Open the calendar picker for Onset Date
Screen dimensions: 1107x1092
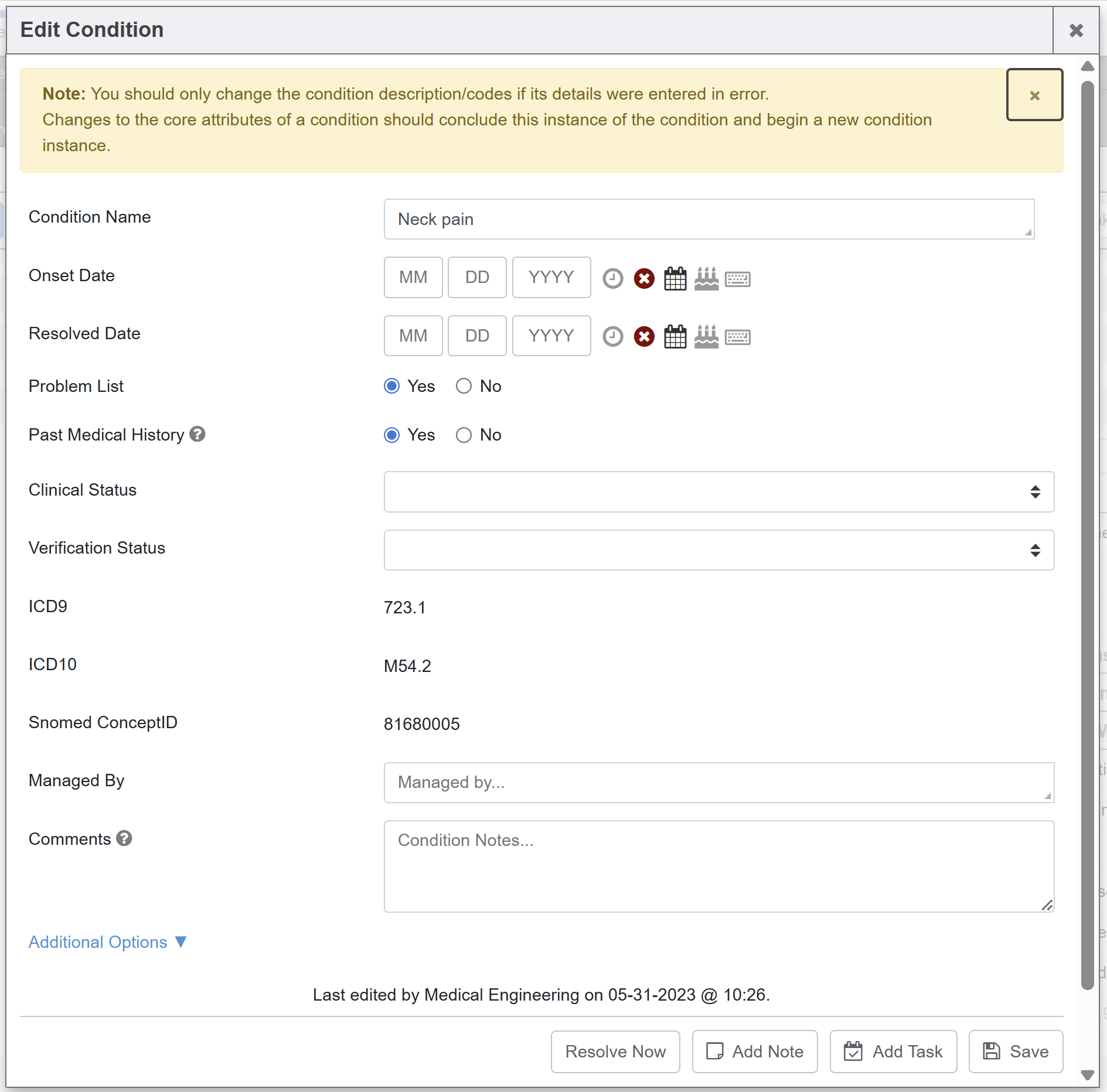click(675, 278)
